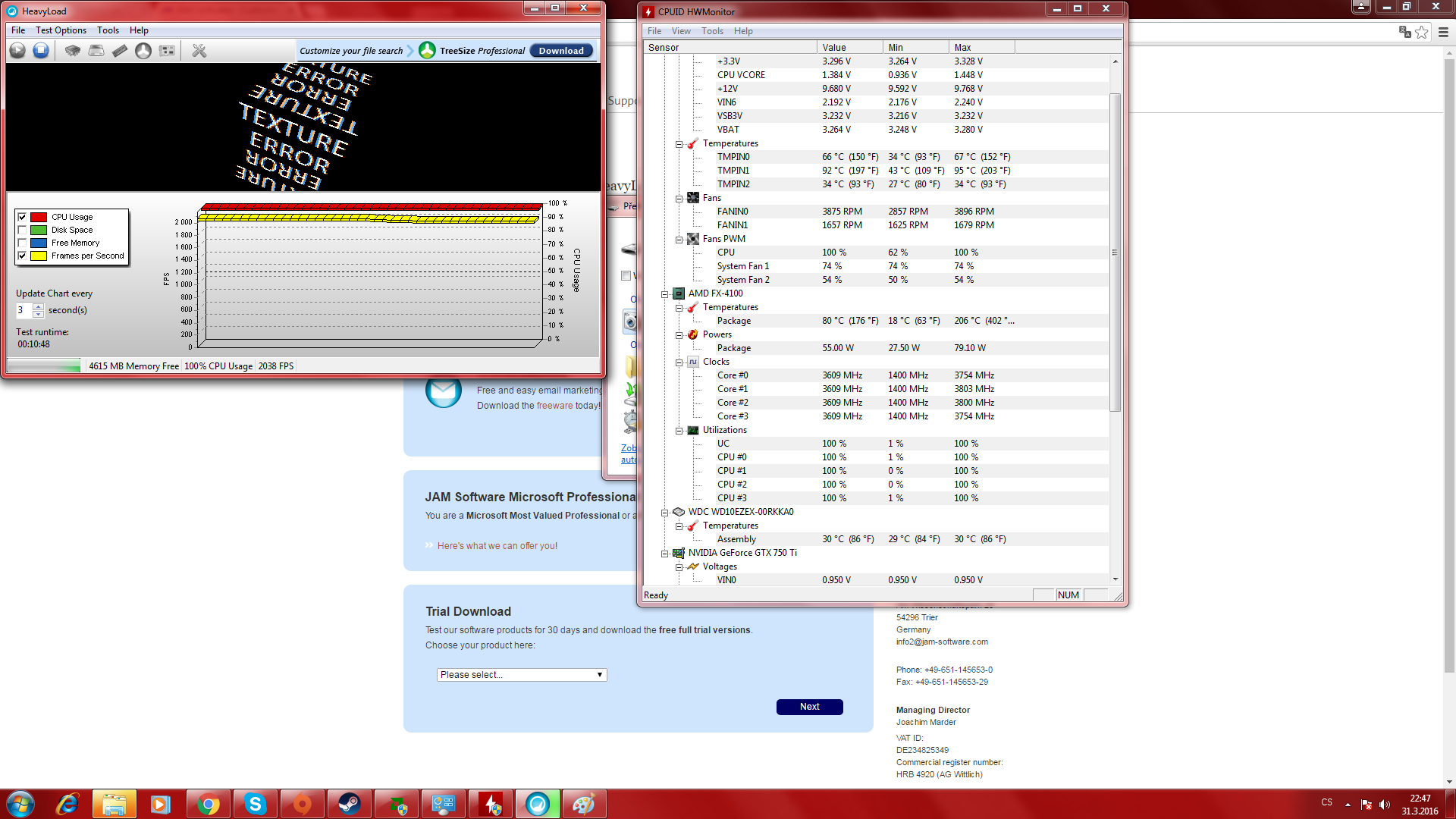This screenshot has height=819, width=1456.
Task: Click the update interval seconds field
Action: click(24, 310)
